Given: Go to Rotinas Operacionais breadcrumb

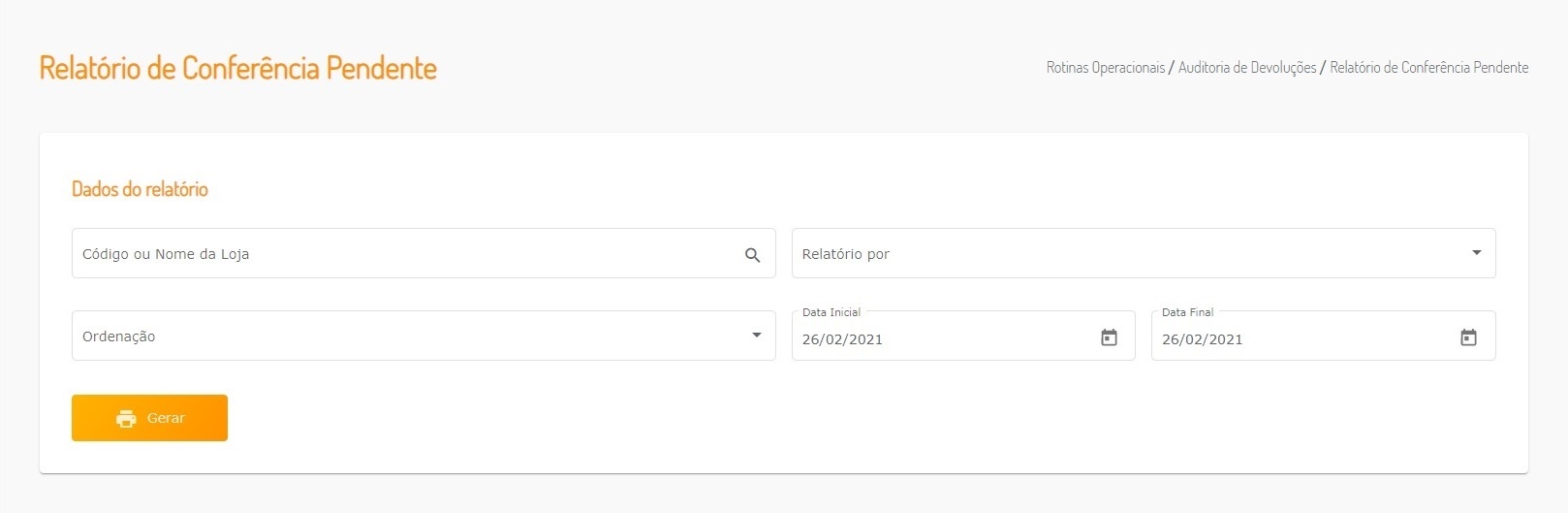Looking at the screenshot, I should point(1106,68).
